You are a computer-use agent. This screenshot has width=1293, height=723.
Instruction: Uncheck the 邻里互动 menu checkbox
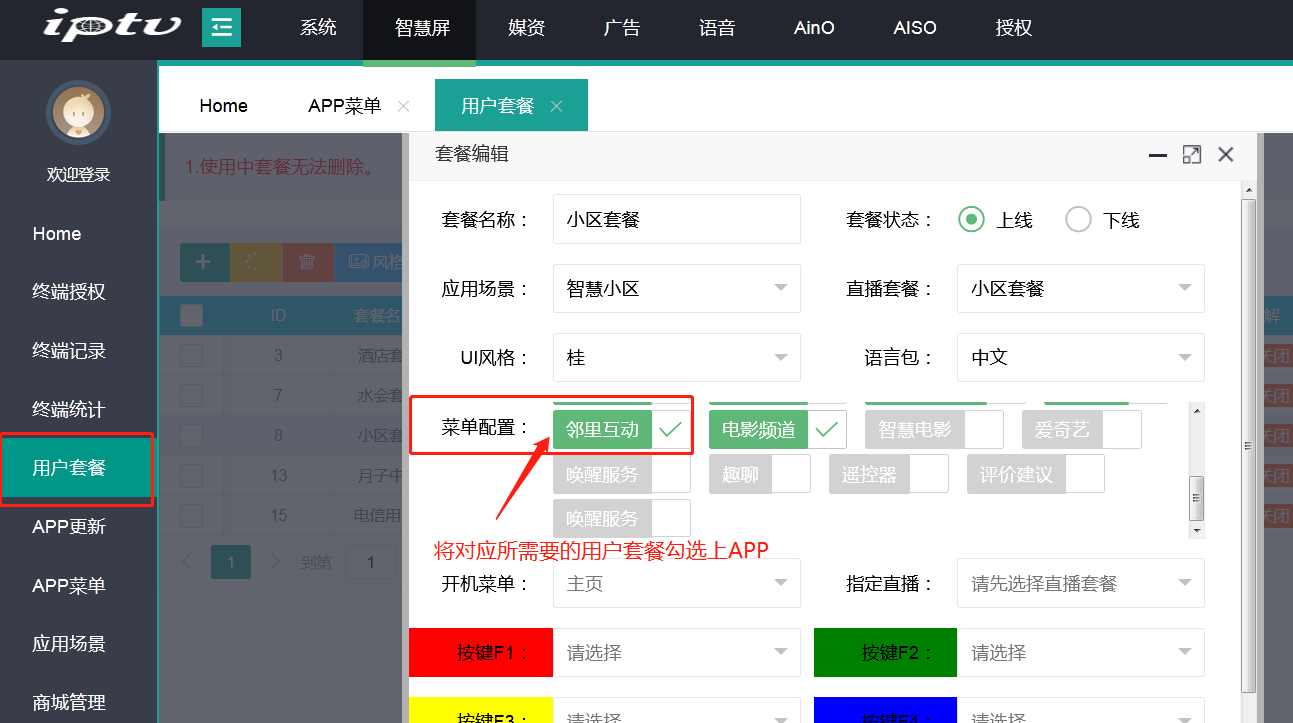pyautogui.click(x=670, y=430)
